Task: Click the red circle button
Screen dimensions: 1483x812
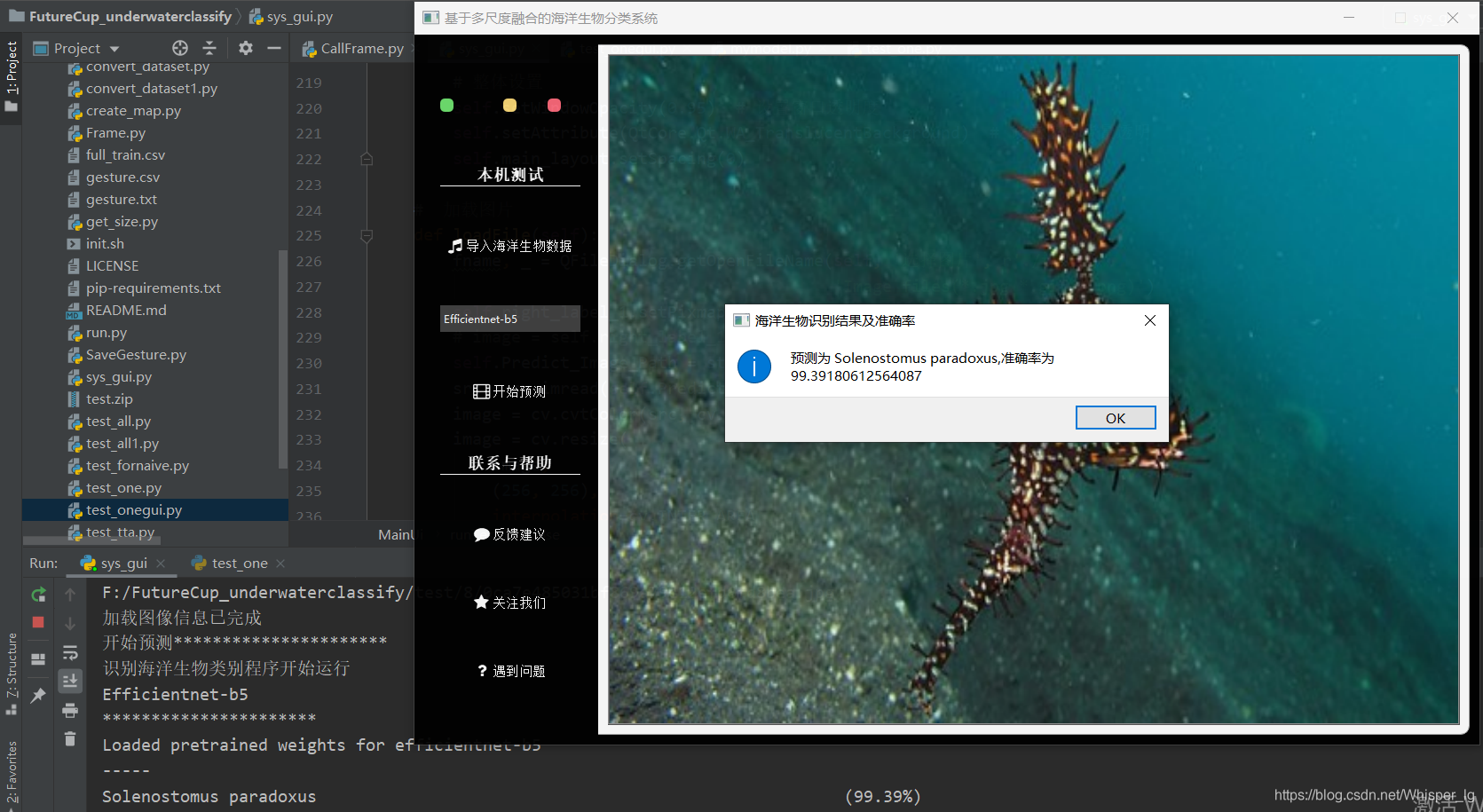Action: click(x=555, y=106)
